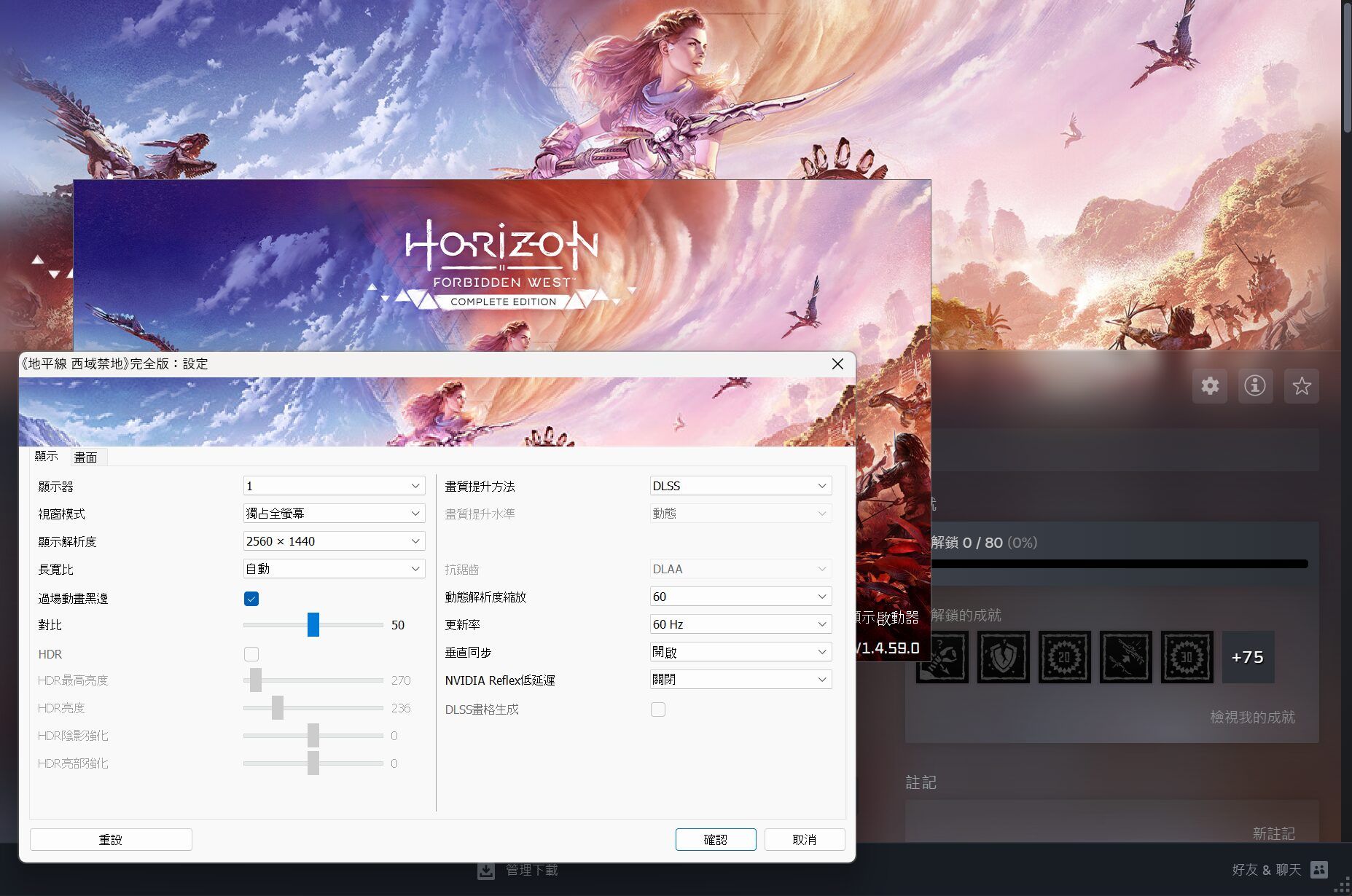The width and height of the screenshot is (1352, 896).
Task: Toggle the 過場動畫黑邊 checkbox
Action: click(x=251, y=599)
